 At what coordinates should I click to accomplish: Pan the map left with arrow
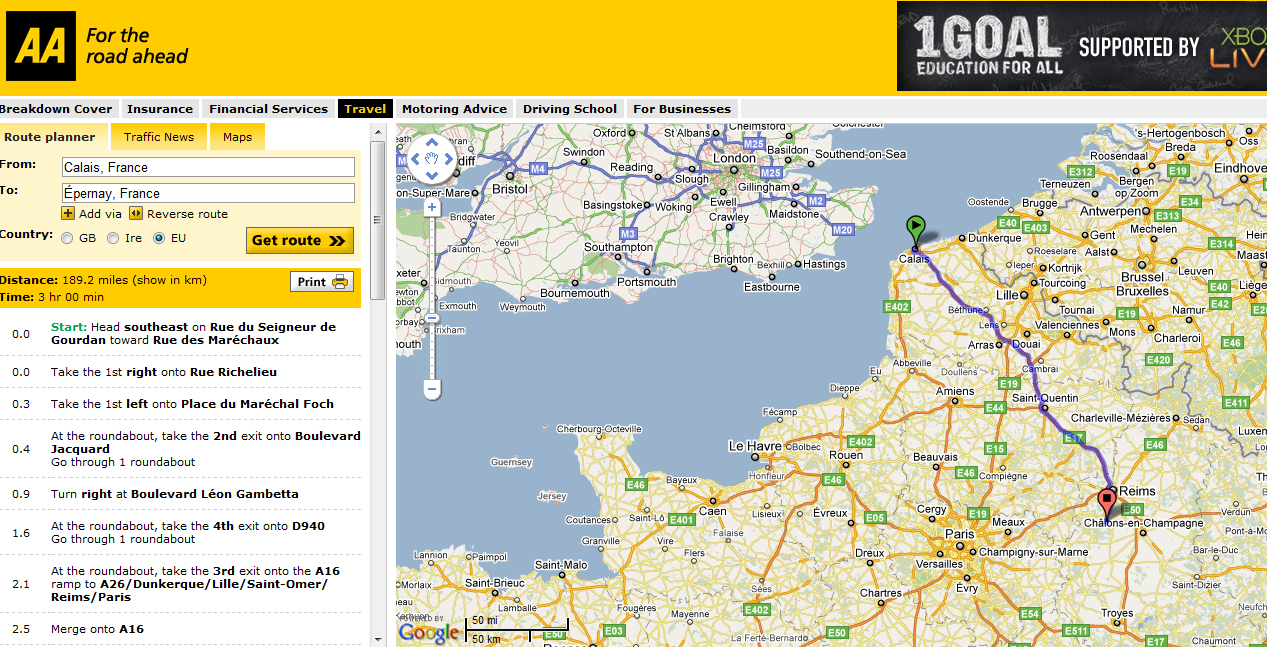[416, 160]
